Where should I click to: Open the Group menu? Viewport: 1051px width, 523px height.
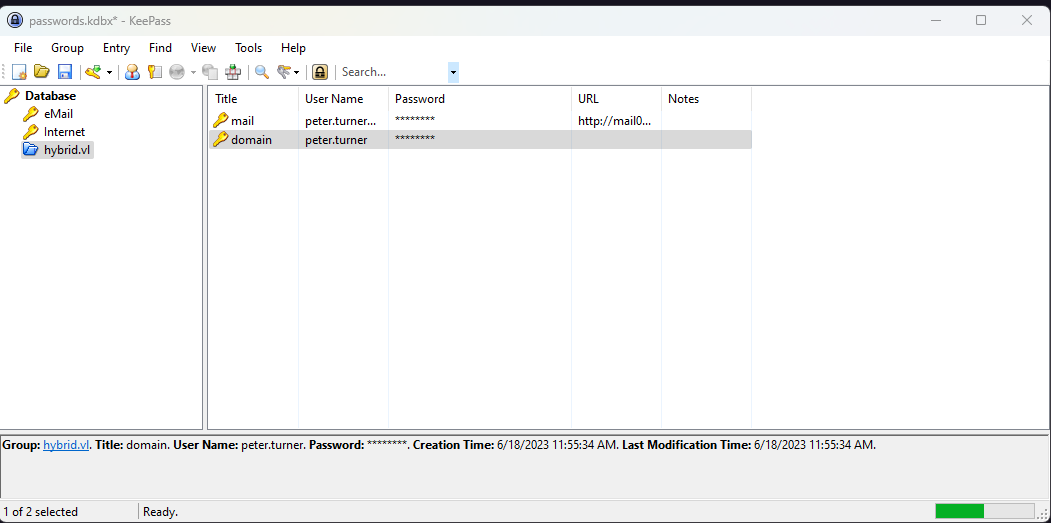tap(68, 48)
